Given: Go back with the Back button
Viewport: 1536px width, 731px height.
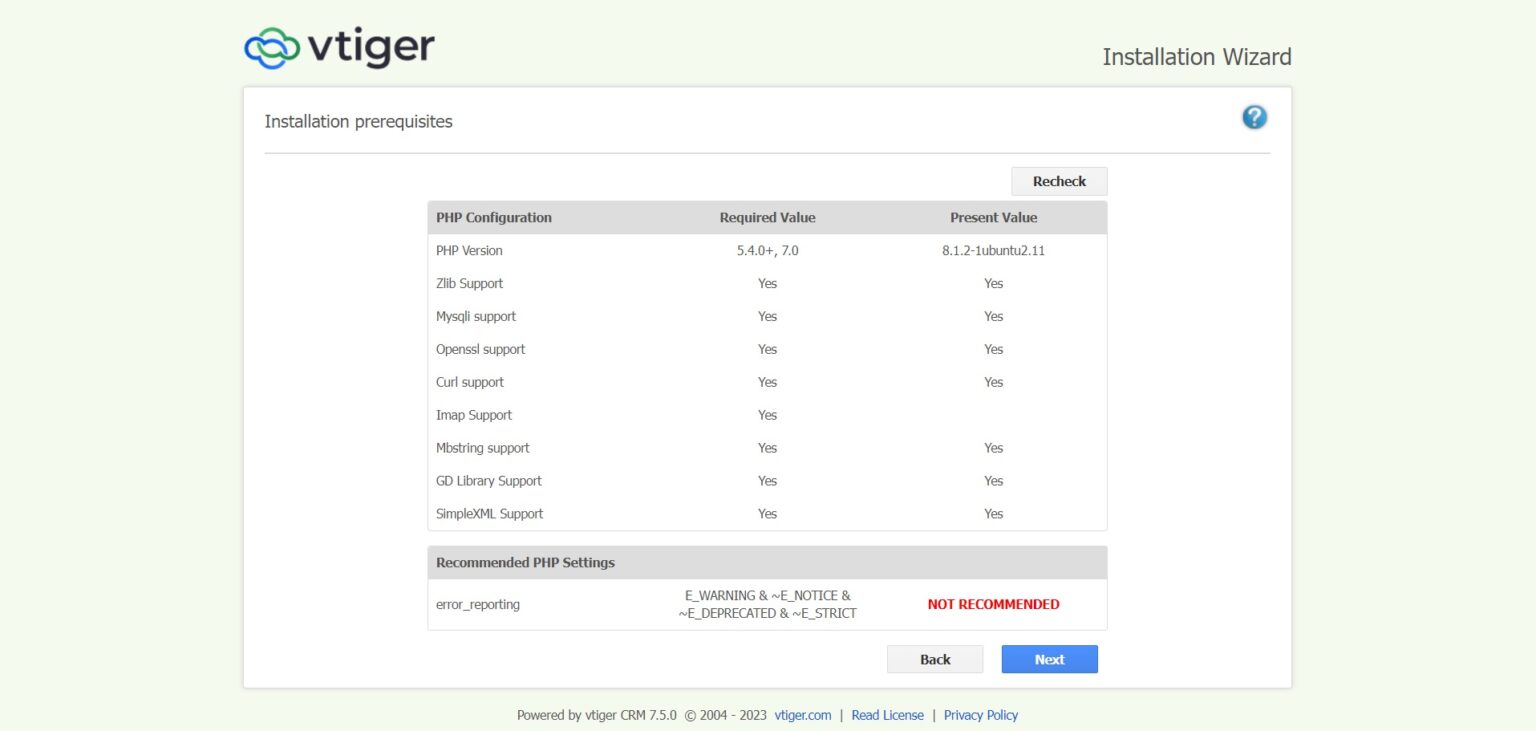Looking at the screenshot, I should [x=935, y=659].
